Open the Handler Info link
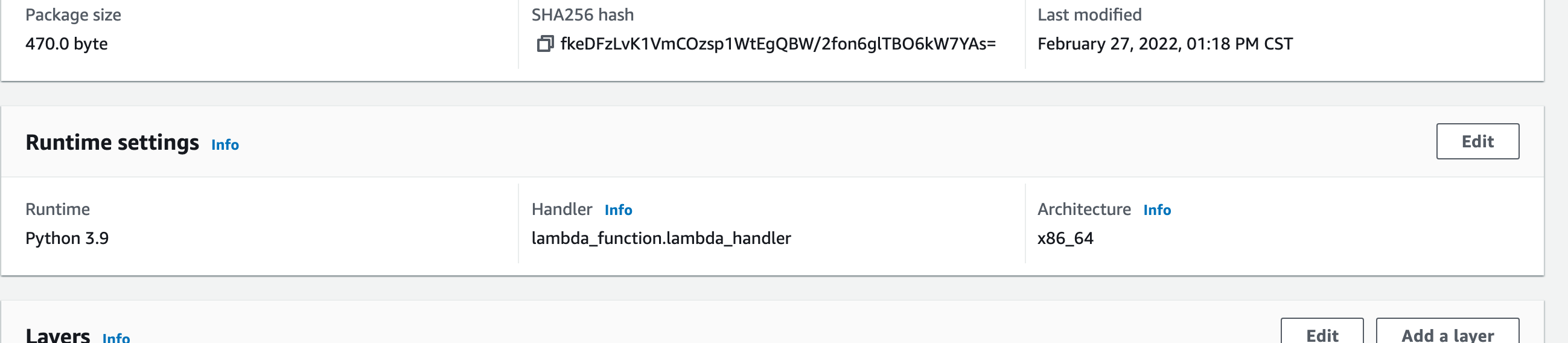1568x343 pixels. coord(618,210)
